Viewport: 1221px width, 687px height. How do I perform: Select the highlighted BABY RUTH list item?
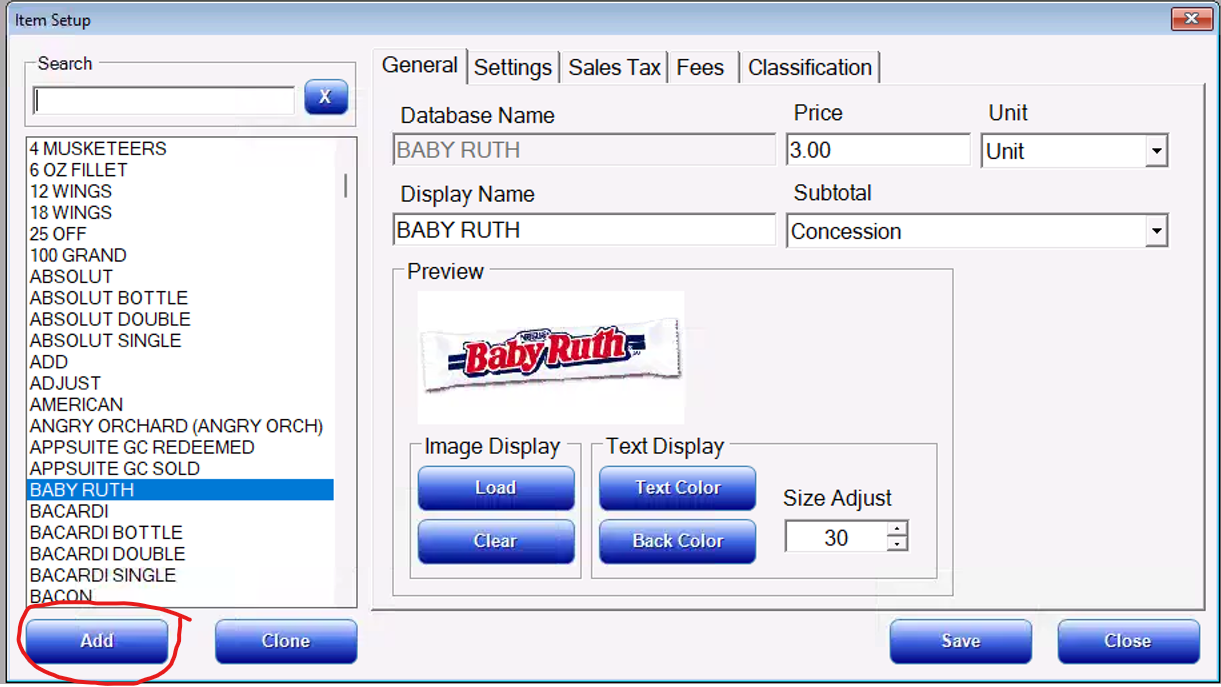[x=180, y=490]
